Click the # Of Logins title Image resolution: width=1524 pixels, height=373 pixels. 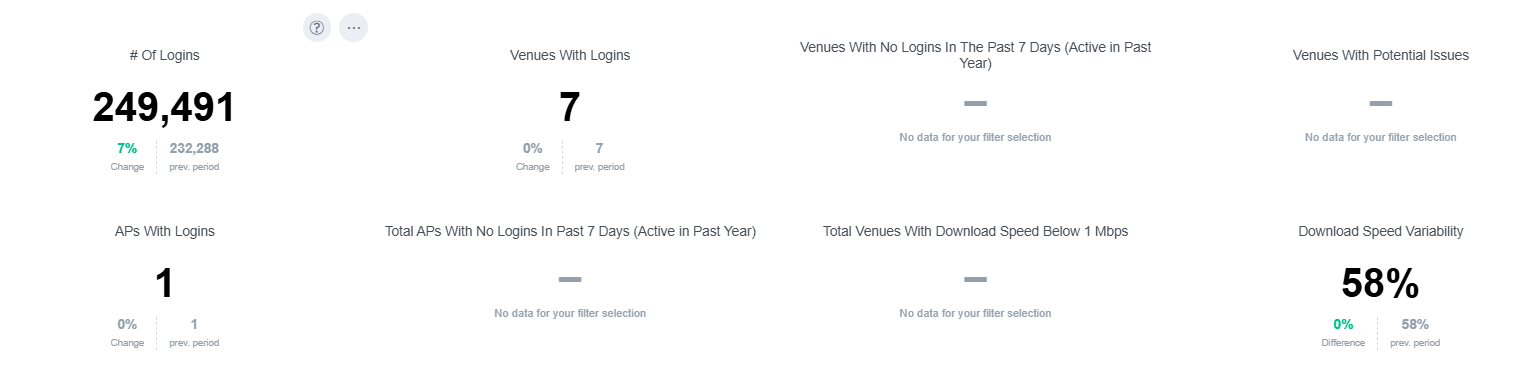point(164,55)
